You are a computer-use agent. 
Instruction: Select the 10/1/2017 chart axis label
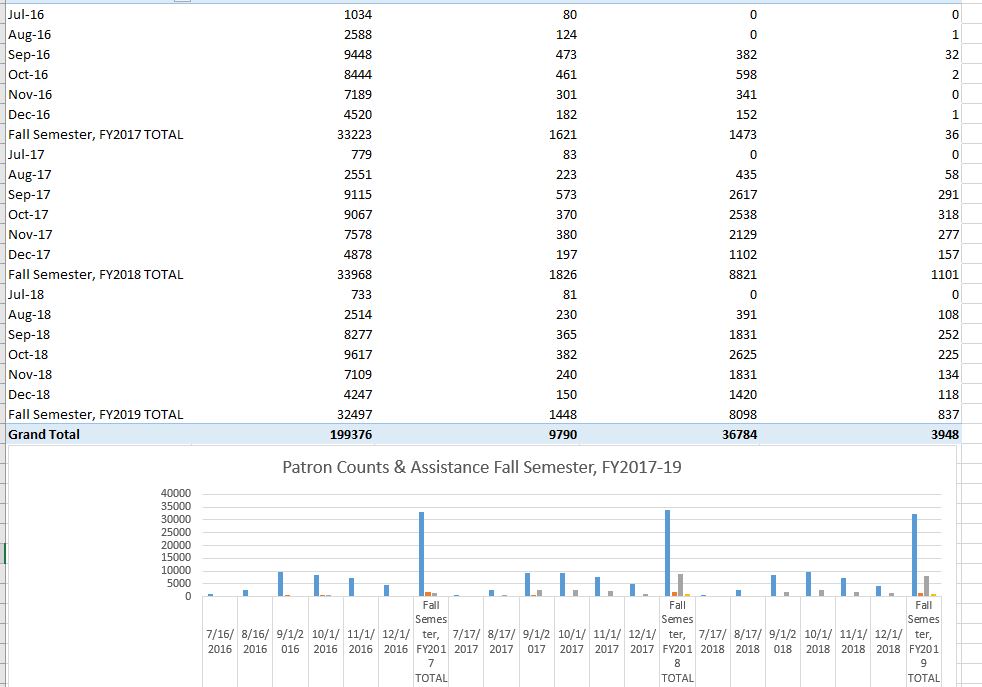[x=571, y=642]
